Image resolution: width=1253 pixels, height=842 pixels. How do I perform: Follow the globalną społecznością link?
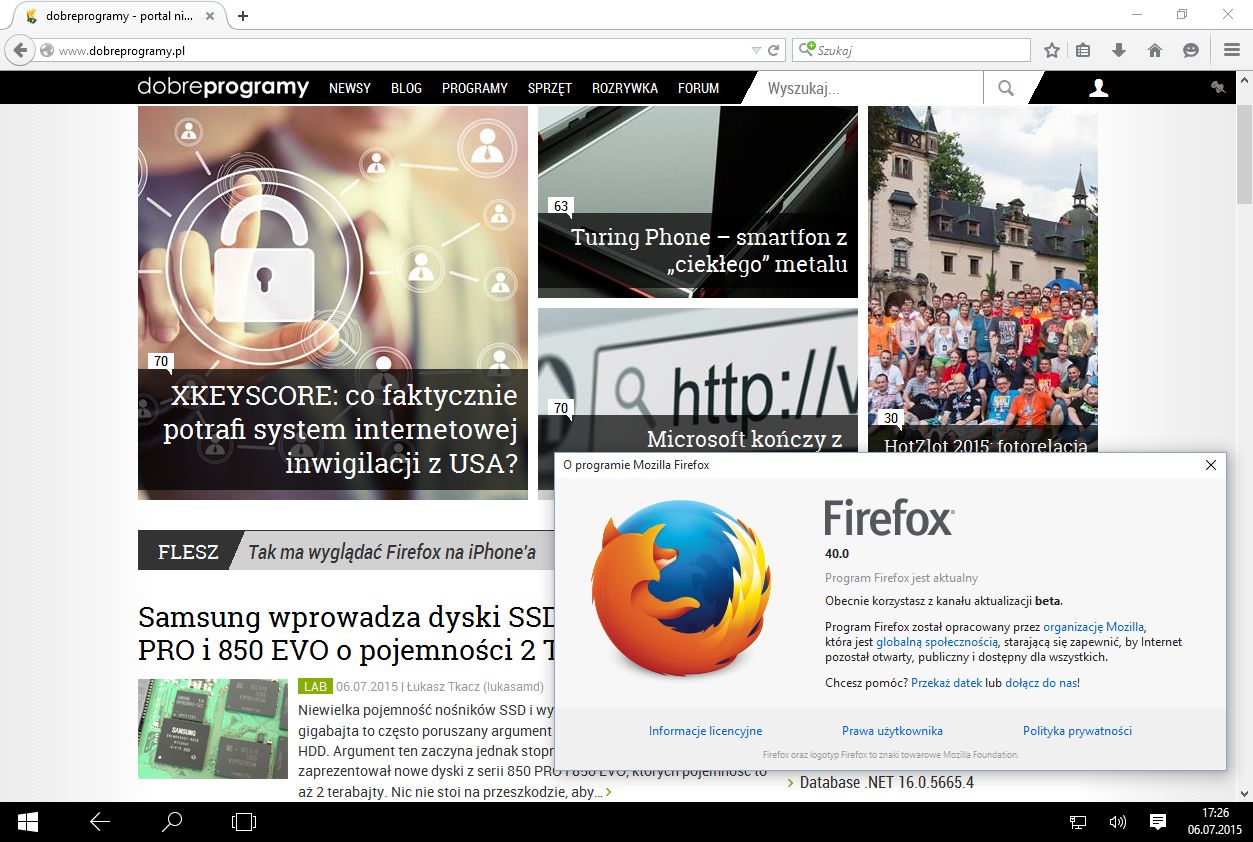coord(937,642)
